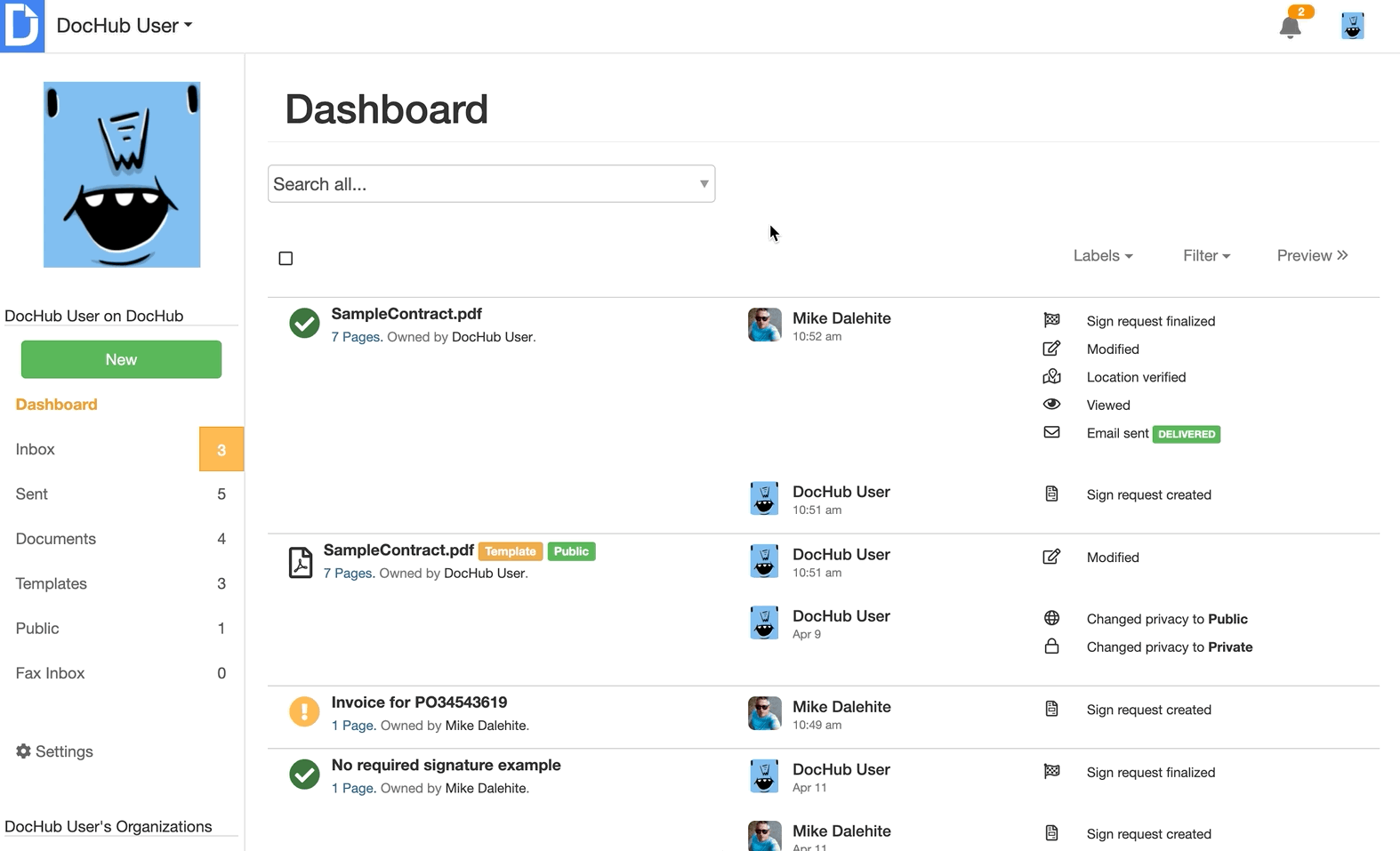Click the Modified edit icon for template row

pyautogui.click(x=1051, y=557)
